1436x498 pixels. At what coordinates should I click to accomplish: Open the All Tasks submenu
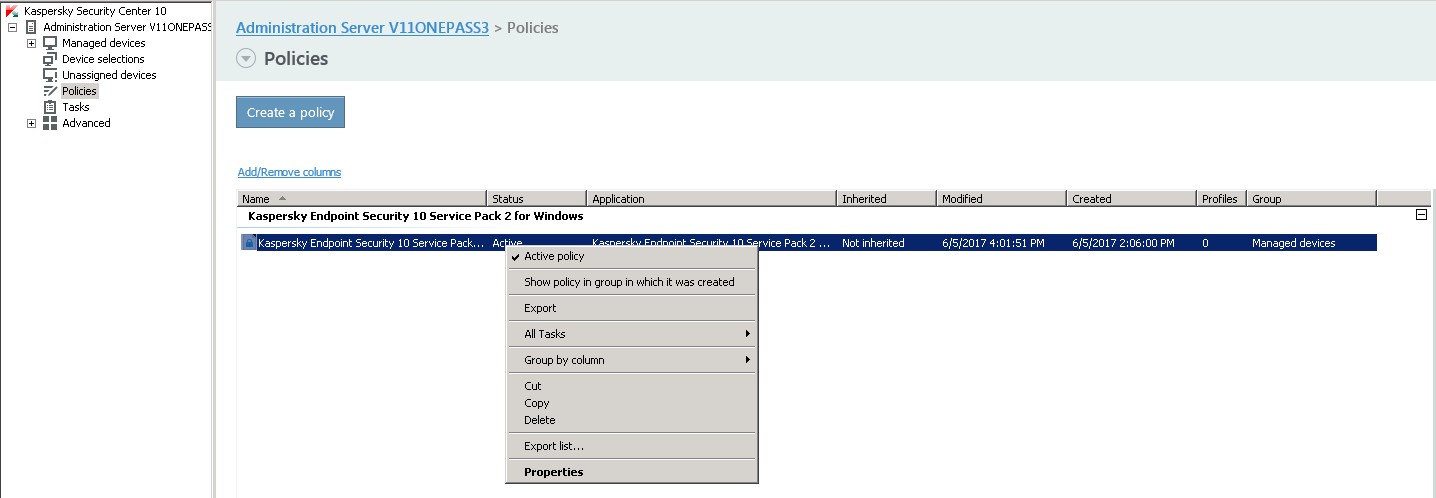(x=630, y=334)
